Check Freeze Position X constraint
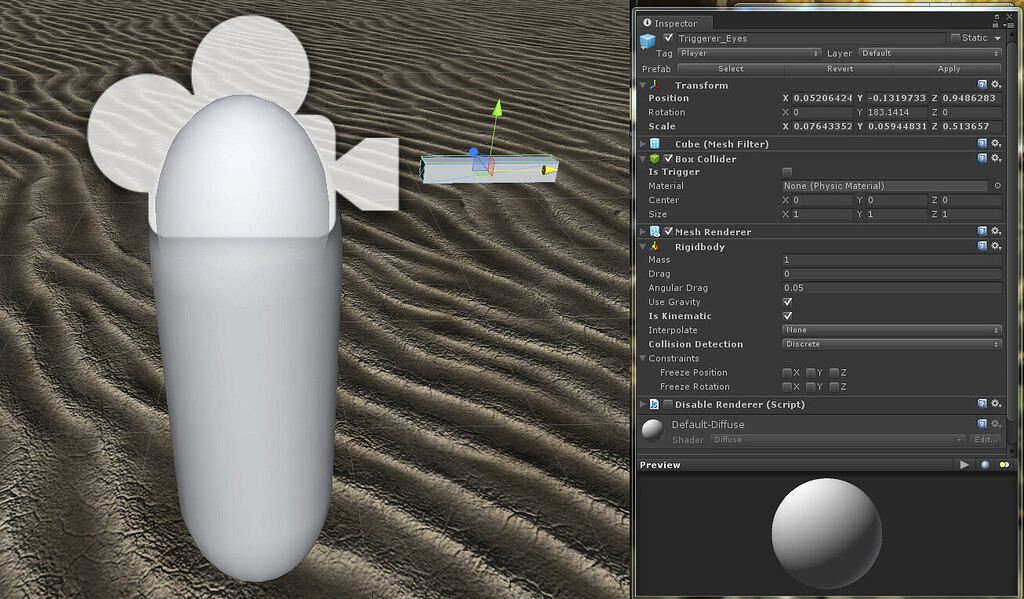Viewport: 1024px width, 599px height. (x=787, y=372)
